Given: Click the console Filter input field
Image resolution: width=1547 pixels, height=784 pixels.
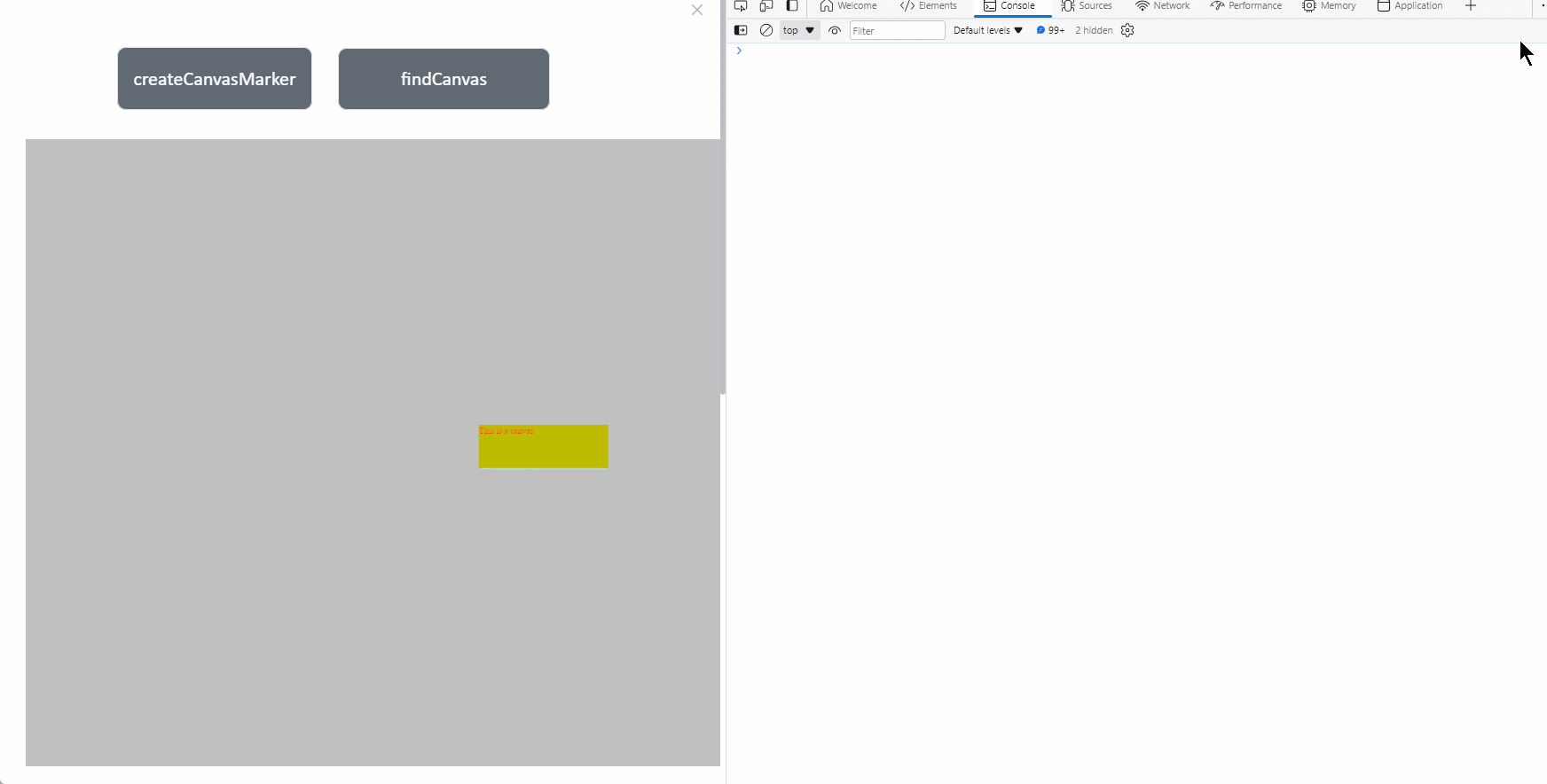Looking at the screenshot, I should [897, 31].
